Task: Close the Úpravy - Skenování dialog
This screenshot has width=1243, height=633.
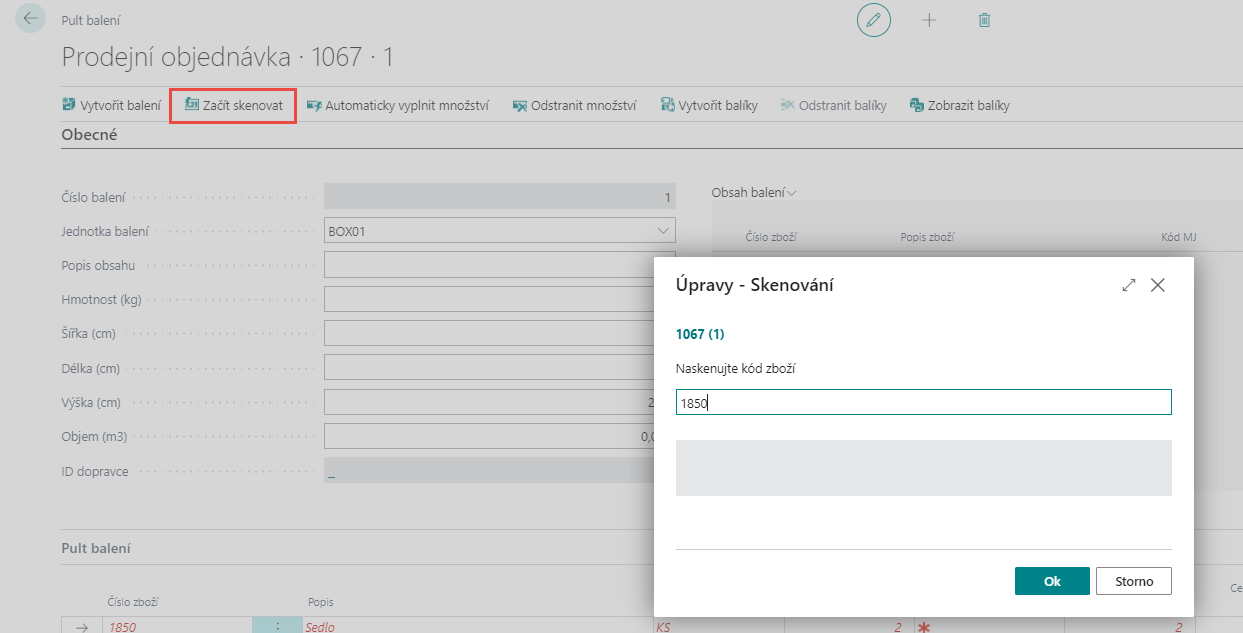Action: 1158,285
